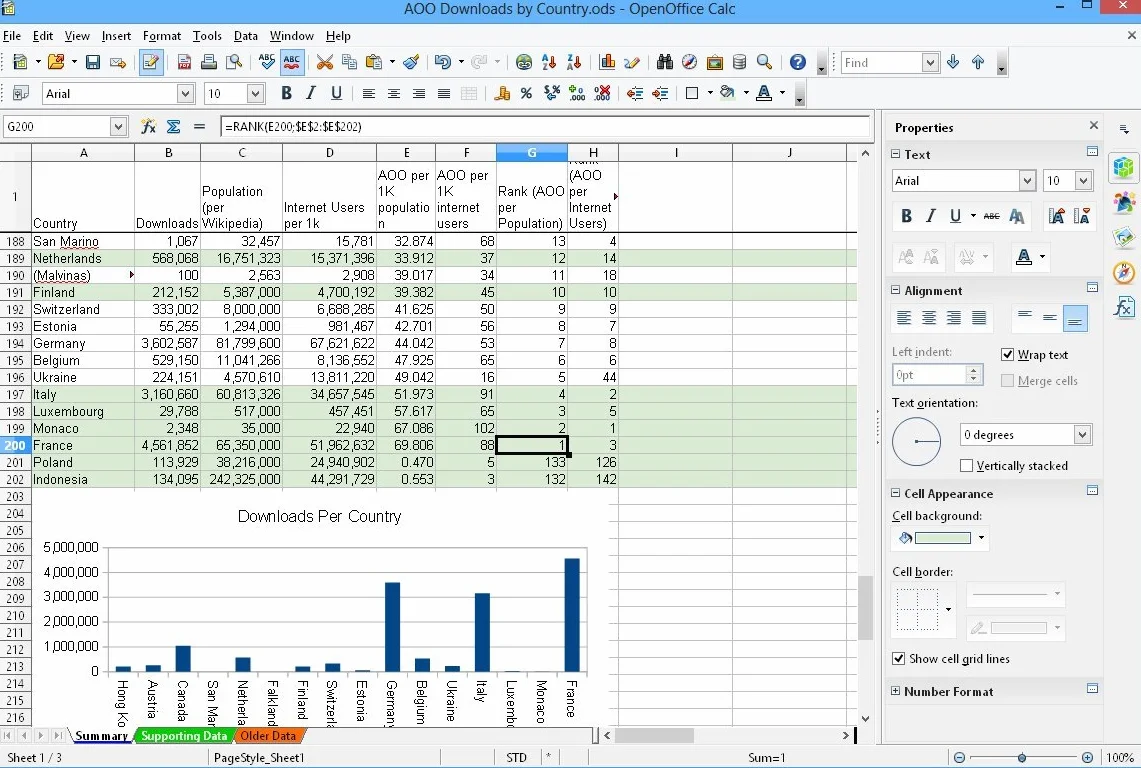Click the Currency number format icon
The height and width of the screenshot is (768, 1141).
[x=501, y=93]
